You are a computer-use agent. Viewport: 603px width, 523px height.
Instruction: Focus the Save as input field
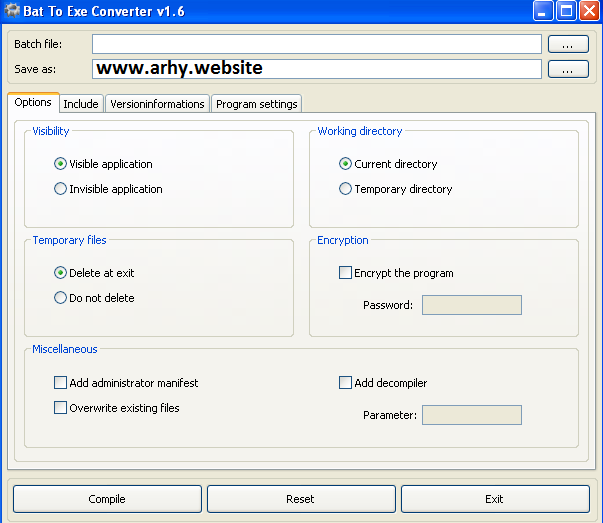point(317,69)
